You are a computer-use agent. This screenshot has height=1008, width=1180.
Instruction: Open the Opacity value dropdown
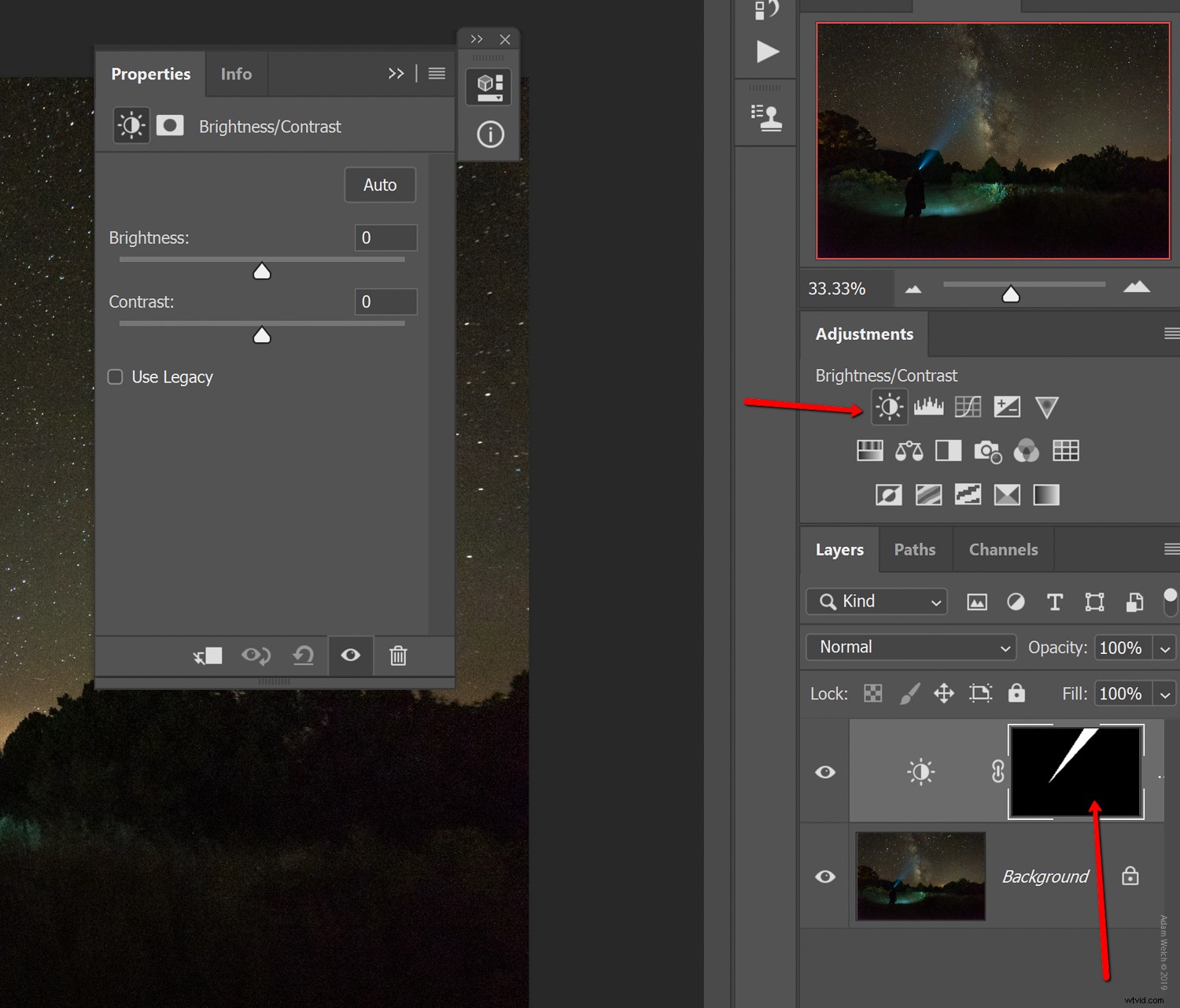[x=1167, y=648]
